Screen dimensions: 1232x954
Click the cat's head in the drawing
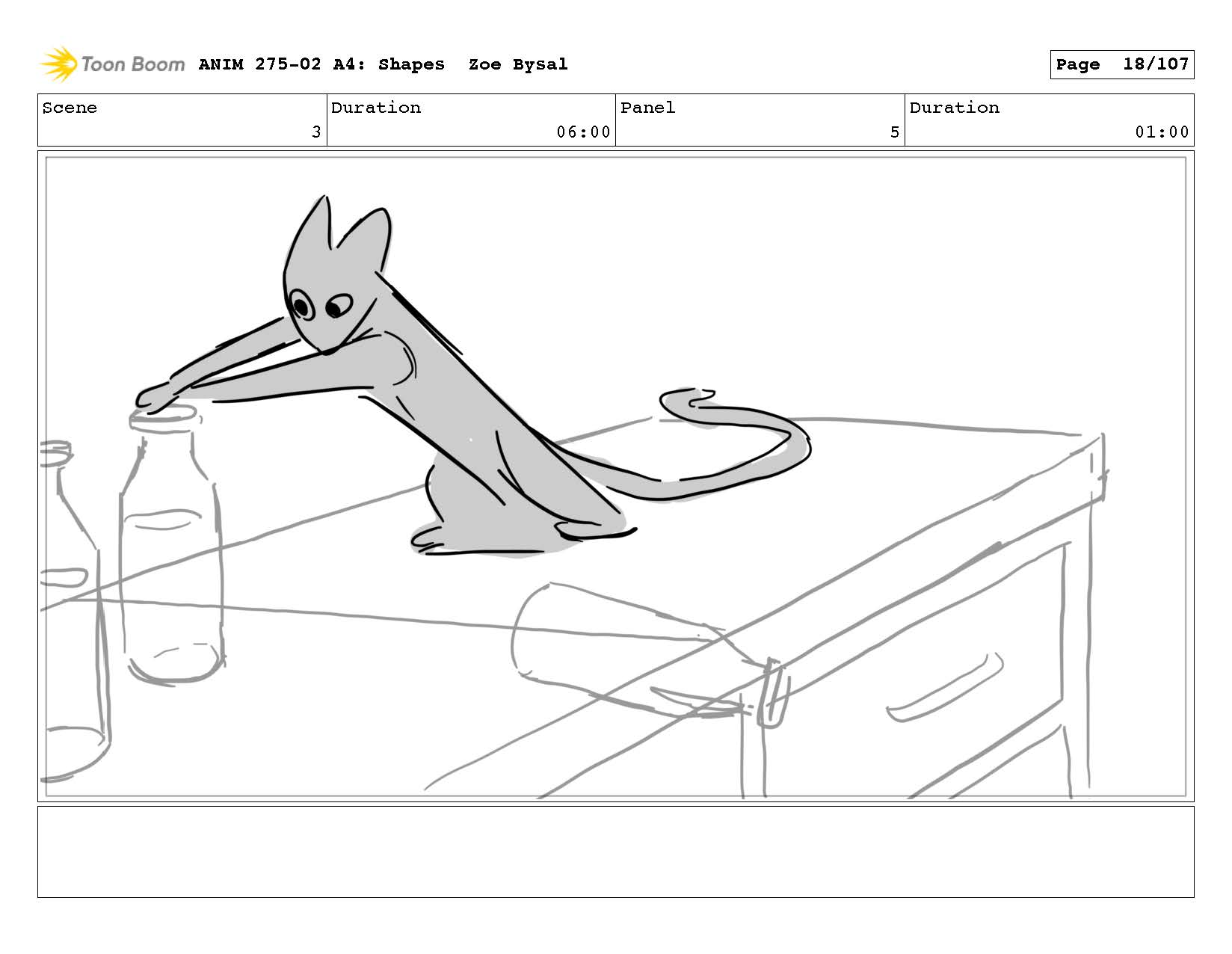pos(329,284)
